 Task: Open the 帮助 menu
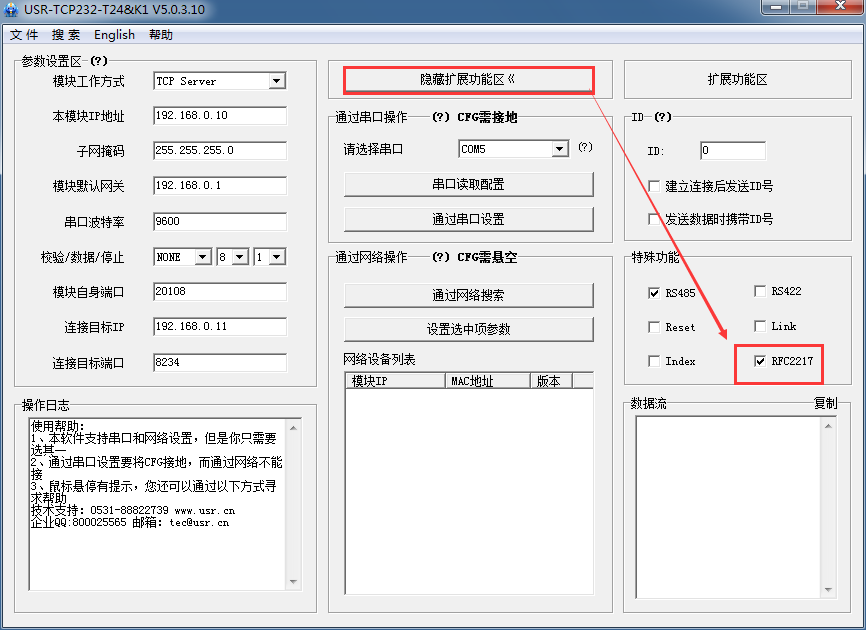point(160,35)
